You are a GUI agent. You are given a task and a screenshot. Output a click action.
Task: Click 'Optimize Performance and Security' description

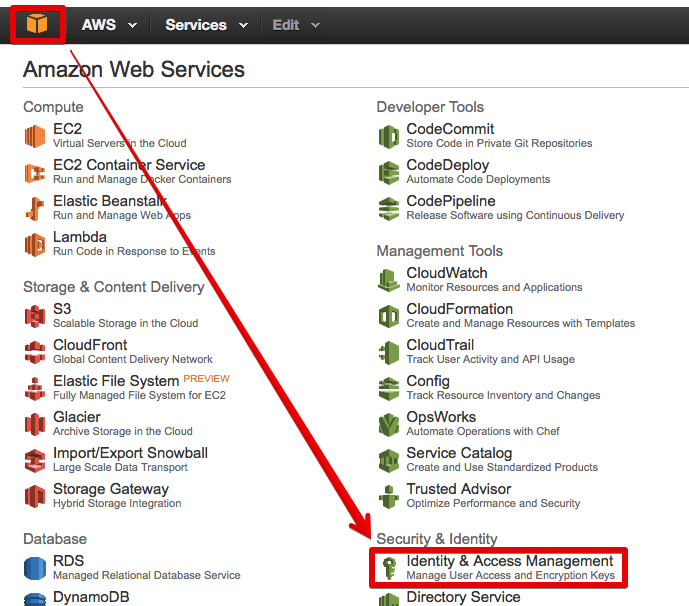point(493,503)
